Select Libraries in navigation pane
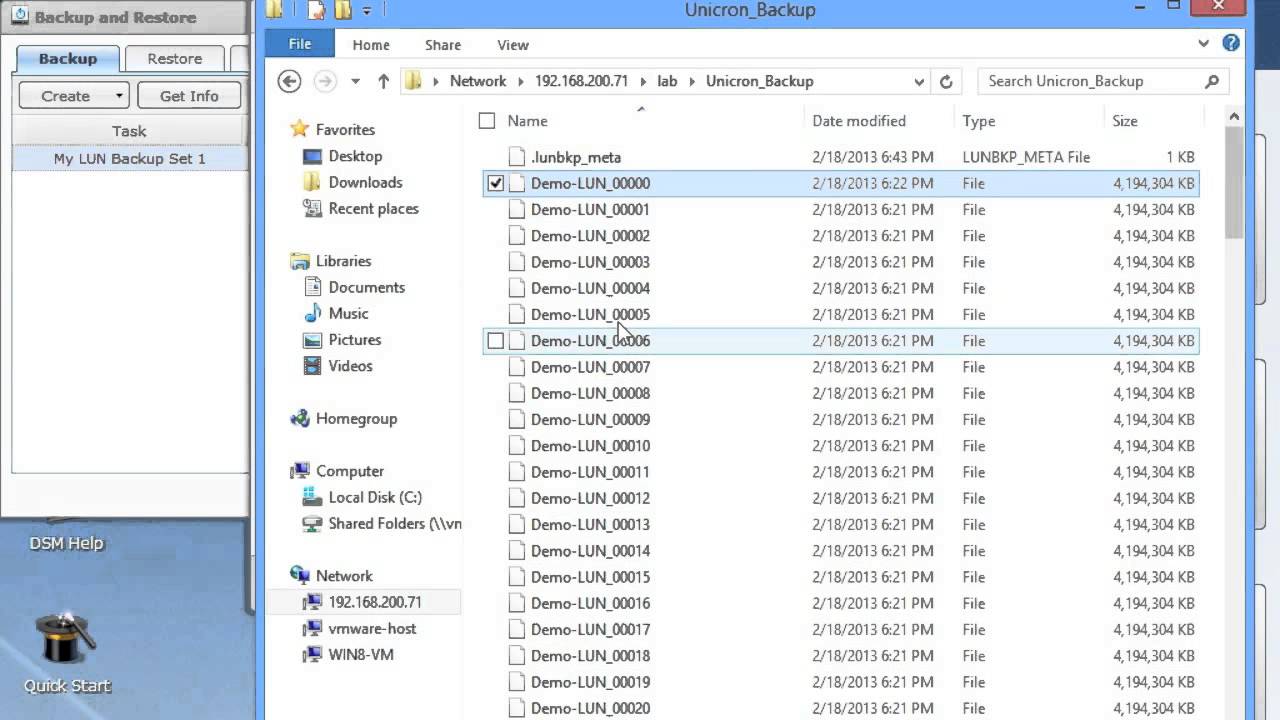 (343, 261)
